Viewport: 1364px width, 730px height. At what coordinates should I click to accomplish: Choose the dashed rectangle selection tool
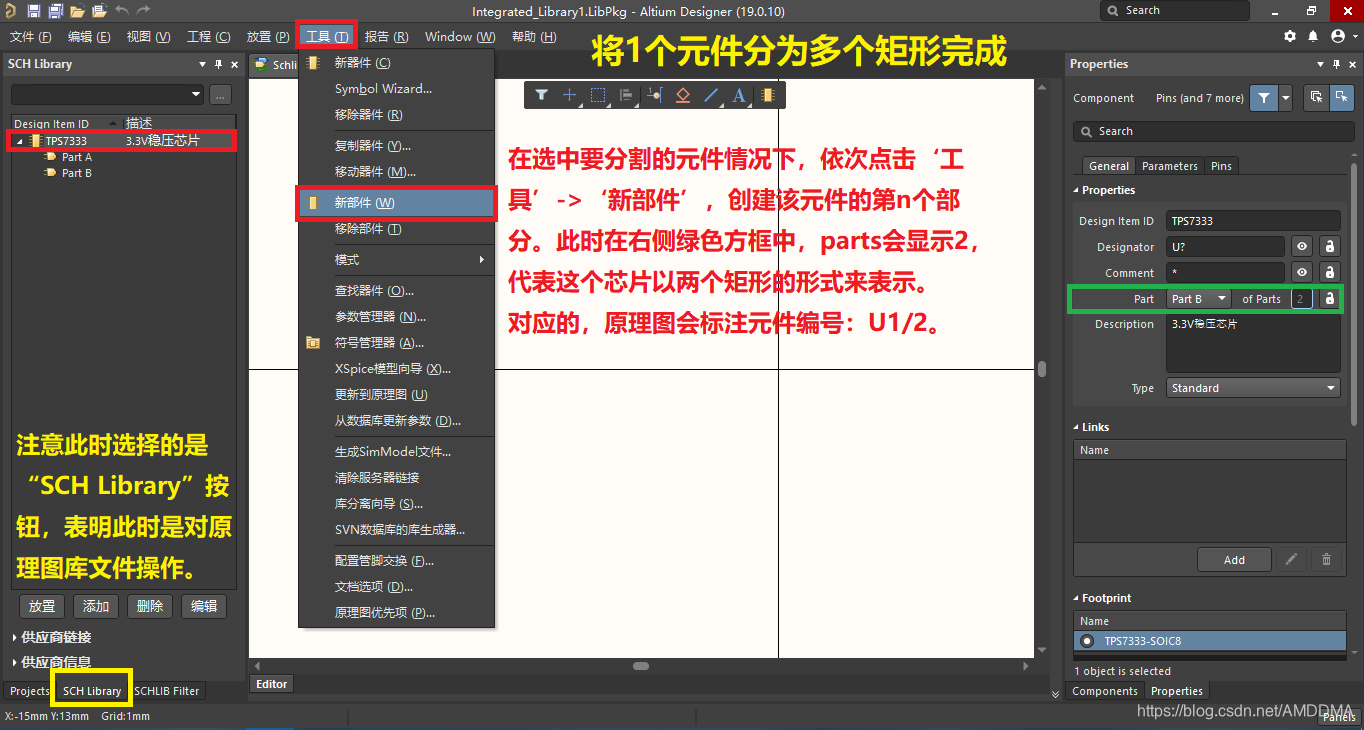[598, 95]
